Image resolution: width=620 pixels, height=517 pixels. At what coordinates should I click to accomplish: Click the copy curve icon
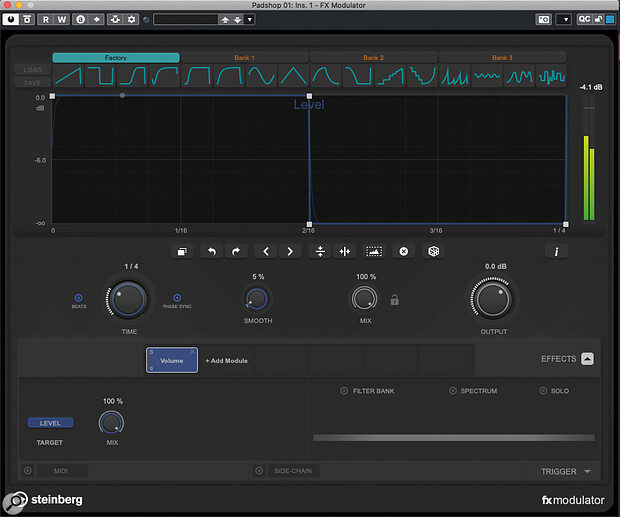click(x=182, y=251)
